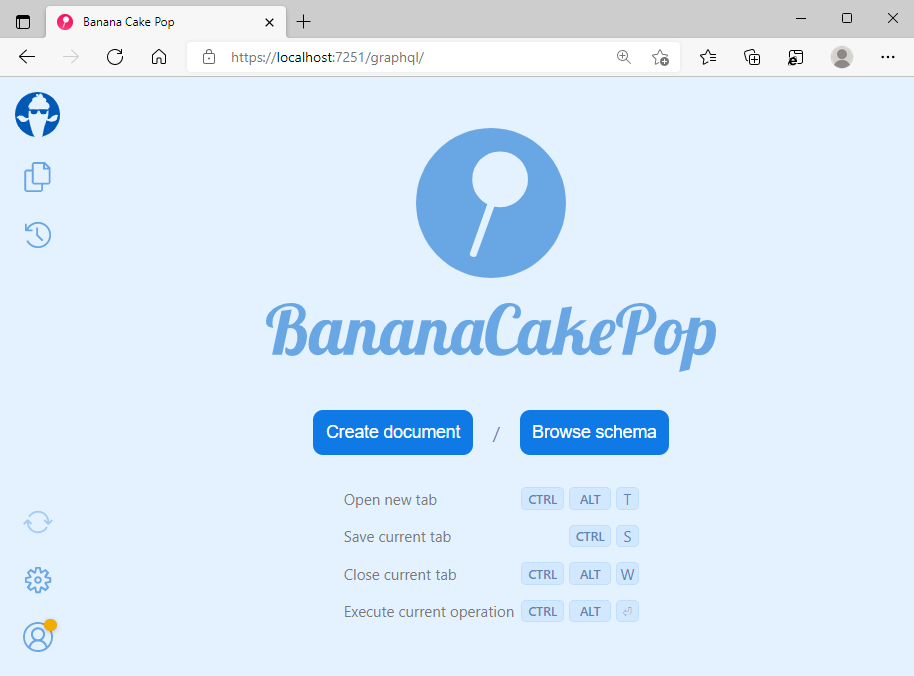This screenshot has width=914, height=676.
Task: Click the Enter key badge for Execute operation
Action: [627, 612]
